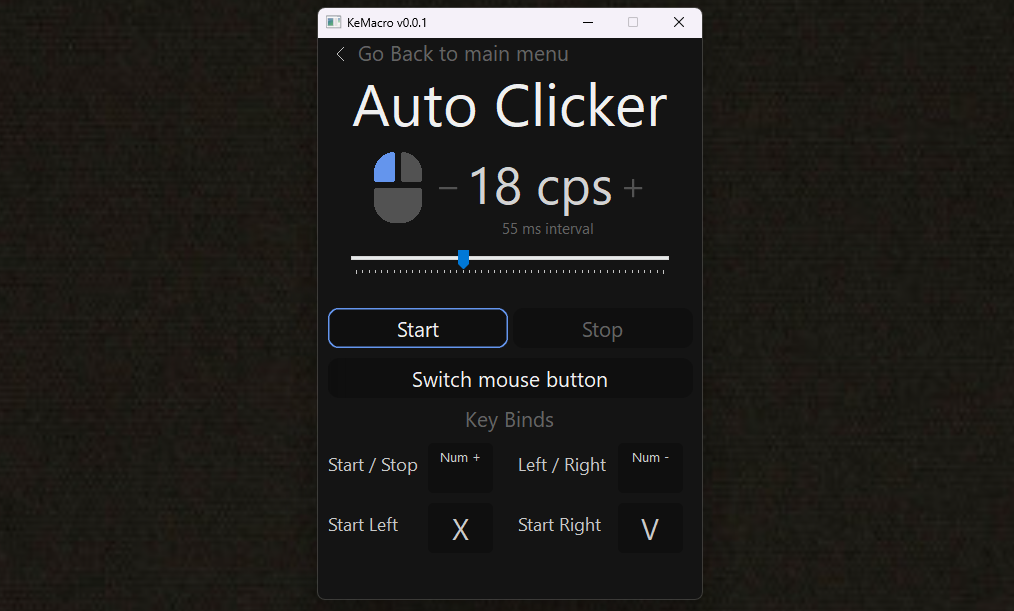Click the right end of the cps slider track
Image resolution: width=1014 pixels, height=611 pixels.
664,258
